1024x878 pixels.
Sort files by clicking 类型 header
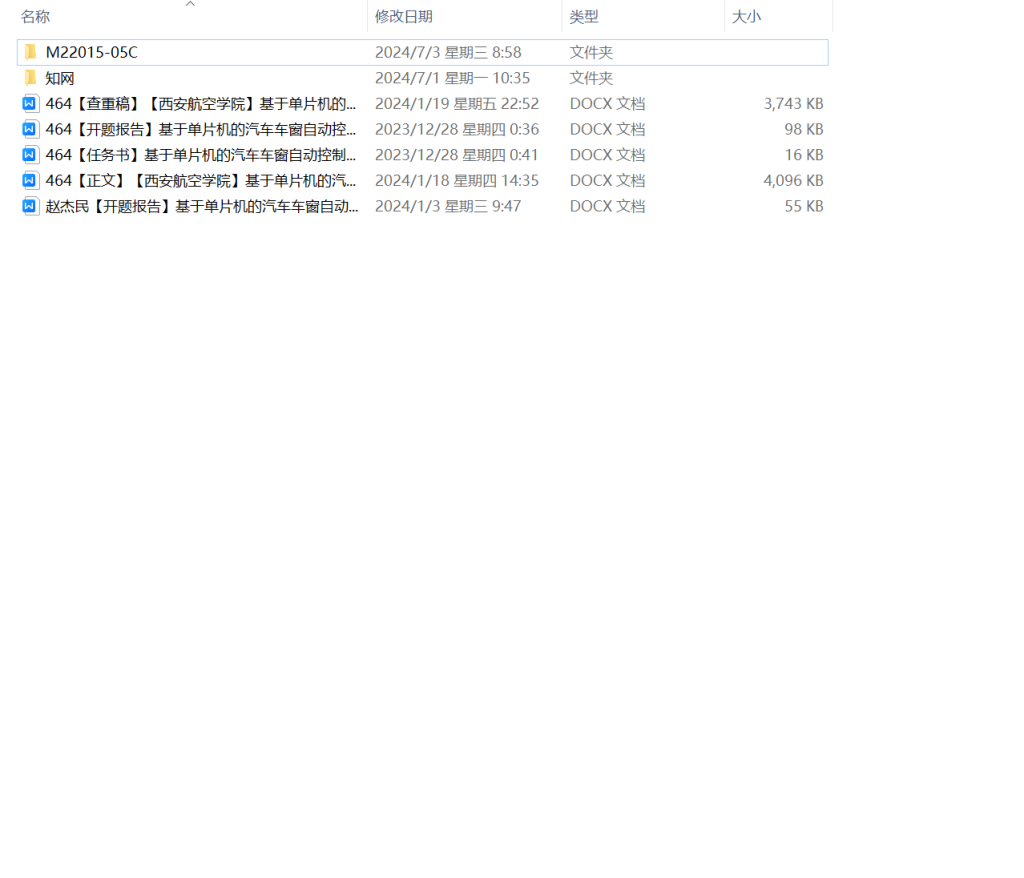point(583,16)
